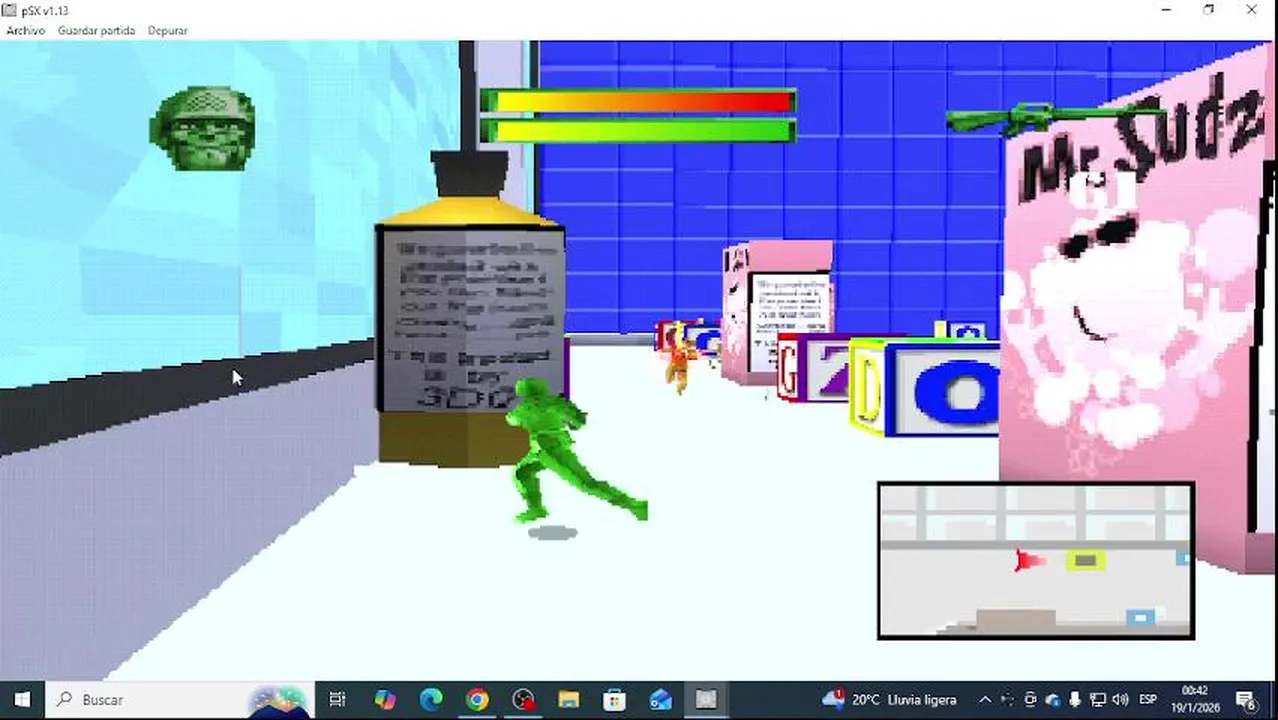1278x720 pixels.
Task: Click the active pSX taskbar button
Action: pos(707,700)
